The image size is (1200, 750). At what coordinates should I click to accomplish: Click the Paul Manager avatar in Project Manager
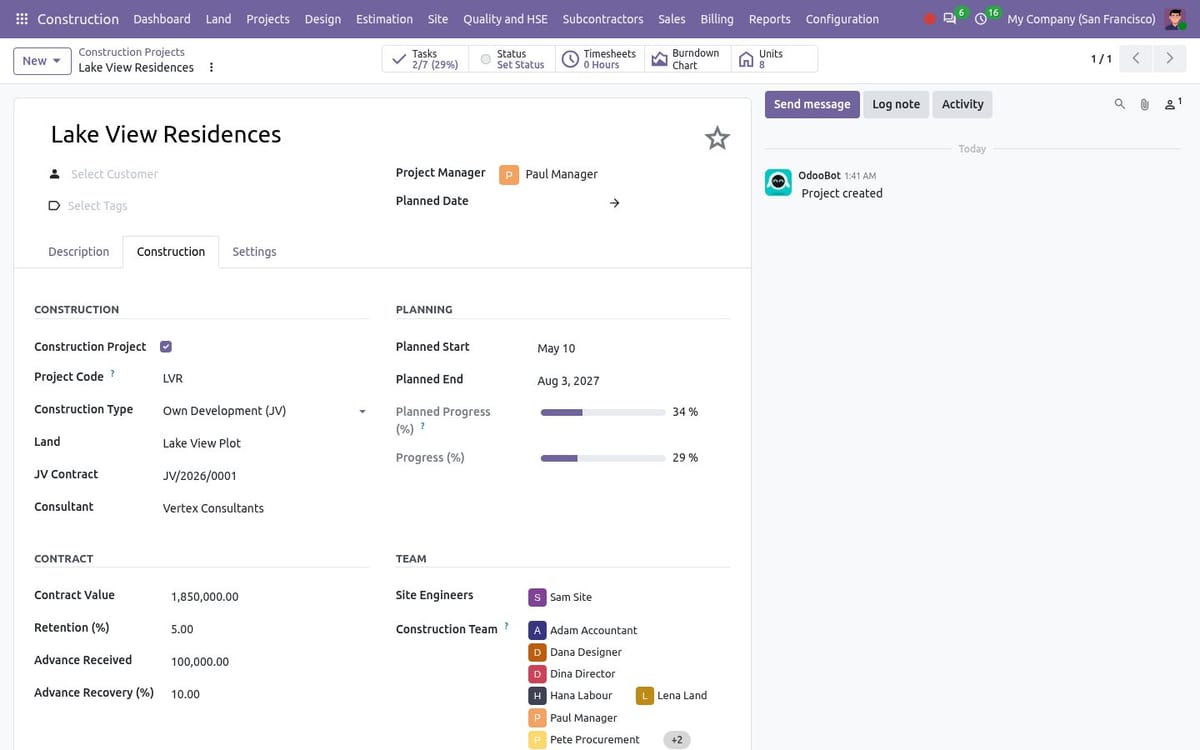click(508, 174)
